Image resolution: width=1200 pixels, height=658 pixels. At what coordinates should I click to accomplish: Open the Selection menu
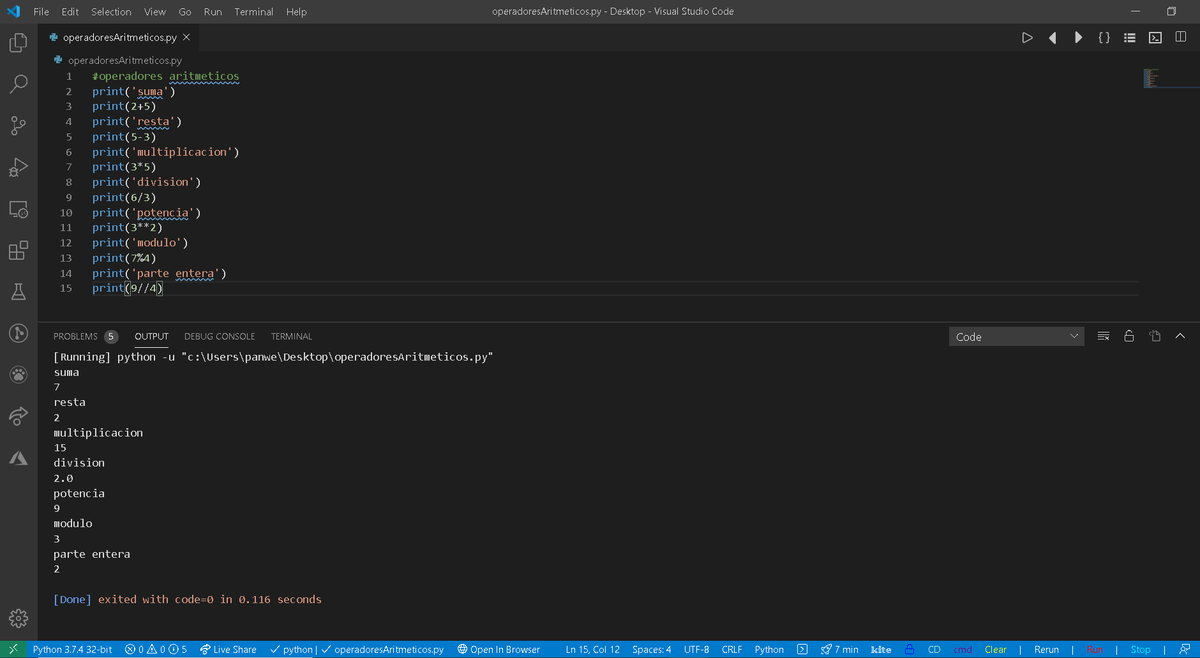tap(111, 11)
